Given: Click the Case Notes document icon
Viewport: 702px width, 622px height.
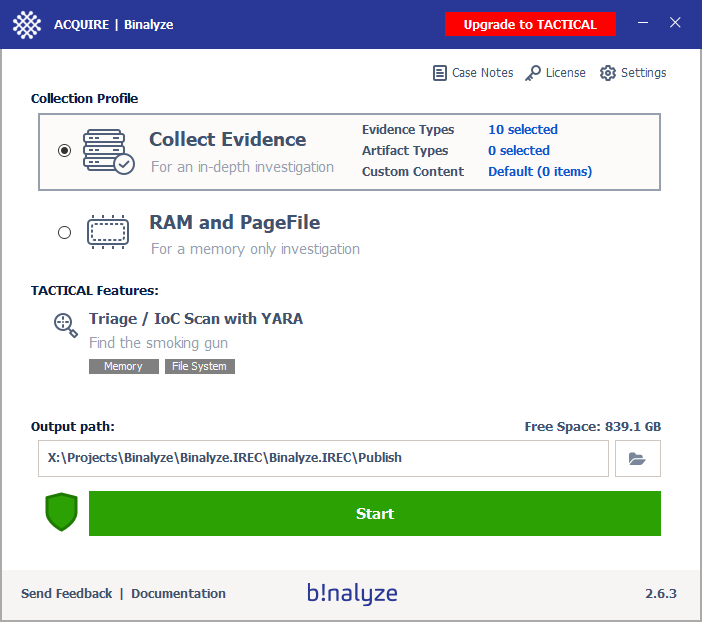Looking at the screenshot, I should (x=440, y=73).
